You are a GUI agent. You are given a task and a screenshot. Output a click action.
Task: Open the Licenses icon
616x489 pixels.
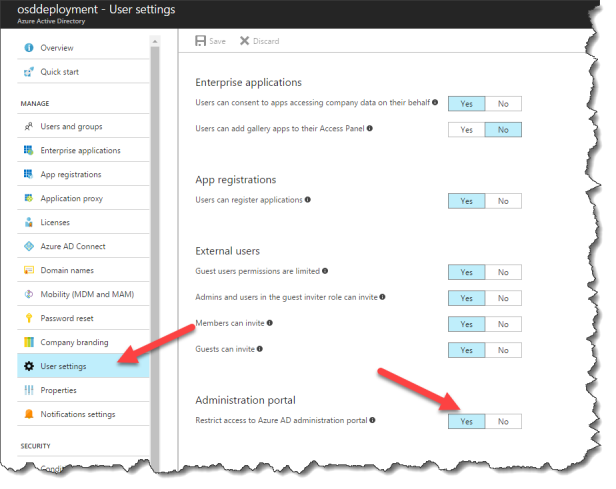pos(29,222)
